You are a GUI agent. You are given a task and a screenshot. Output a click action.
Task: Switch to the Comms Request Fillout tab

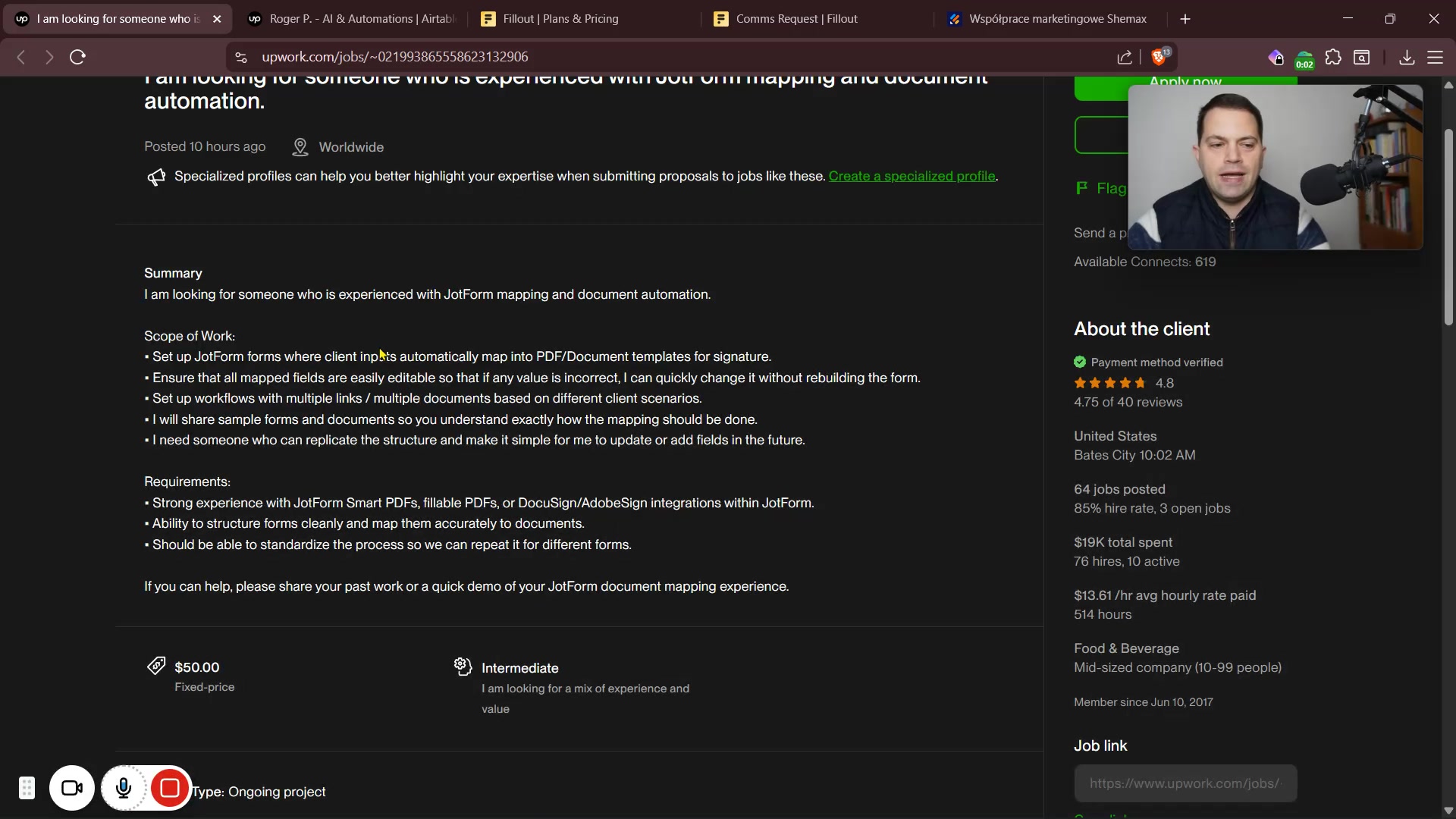tap(796, 19)
